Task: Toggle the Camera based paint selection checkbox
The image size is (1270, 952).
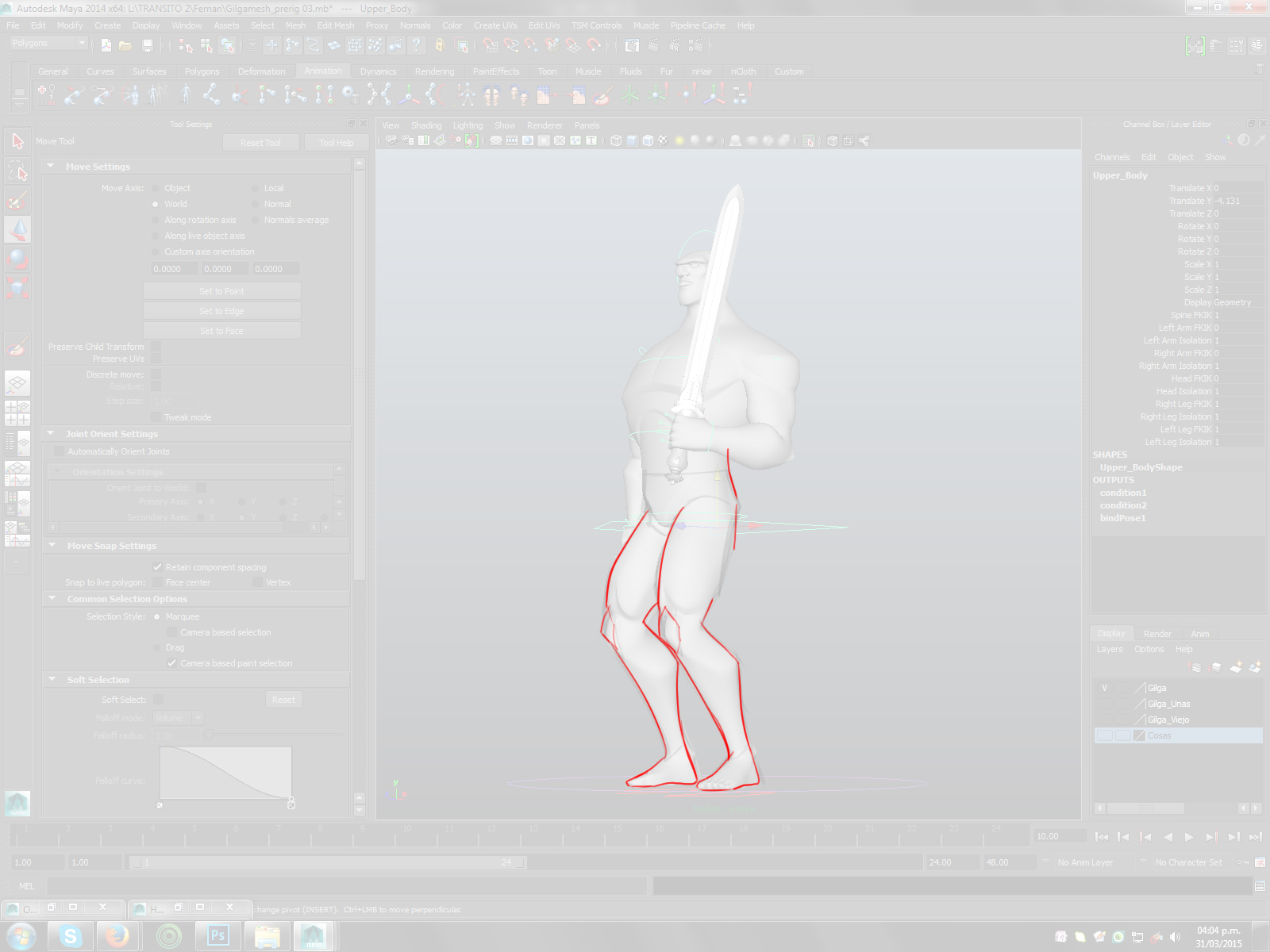Action: click(x=171, y=663)
